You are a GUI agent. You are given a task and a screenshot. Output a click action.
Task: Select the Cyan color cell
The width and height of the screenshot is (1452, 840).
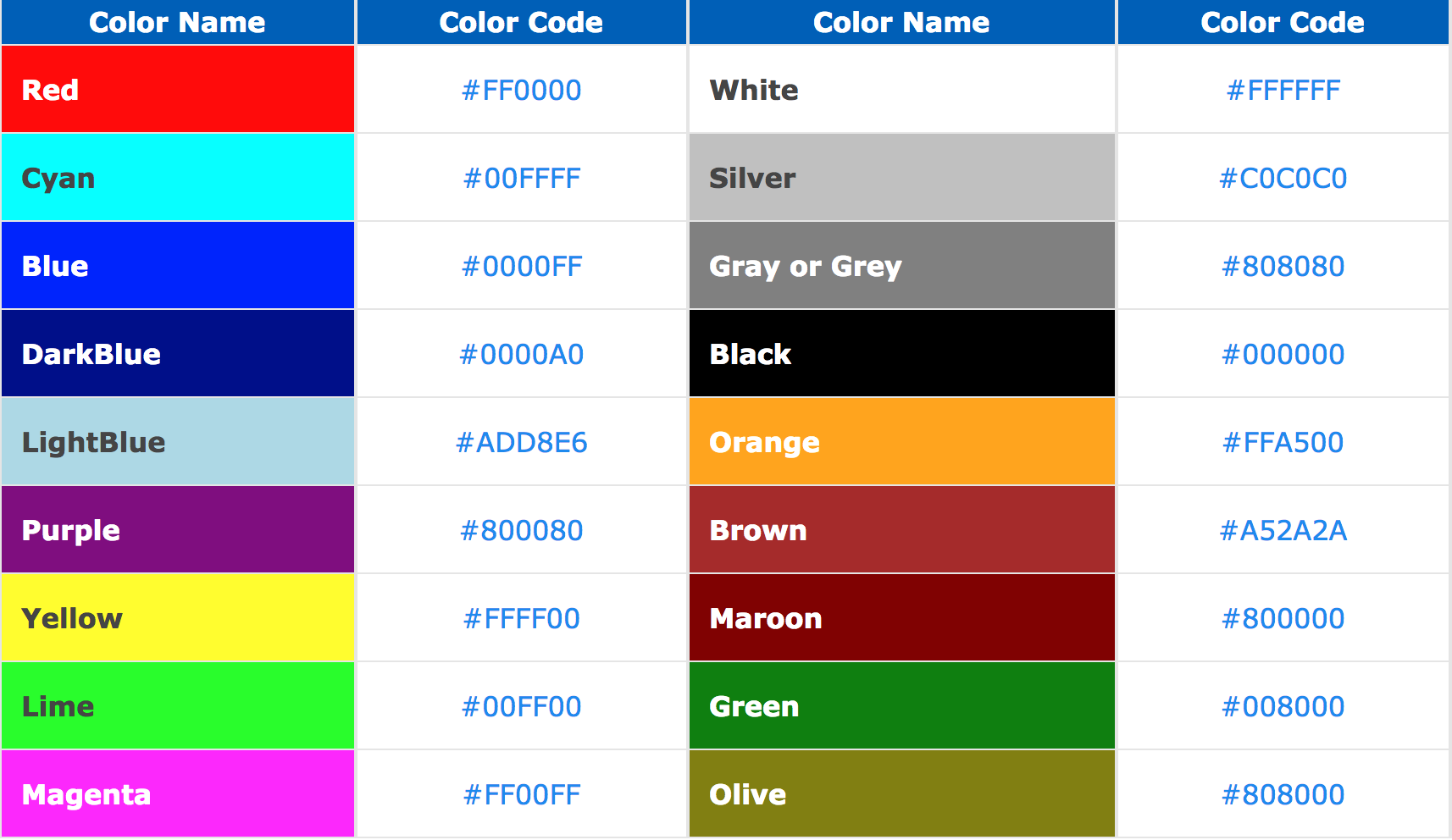pos(177,178)
